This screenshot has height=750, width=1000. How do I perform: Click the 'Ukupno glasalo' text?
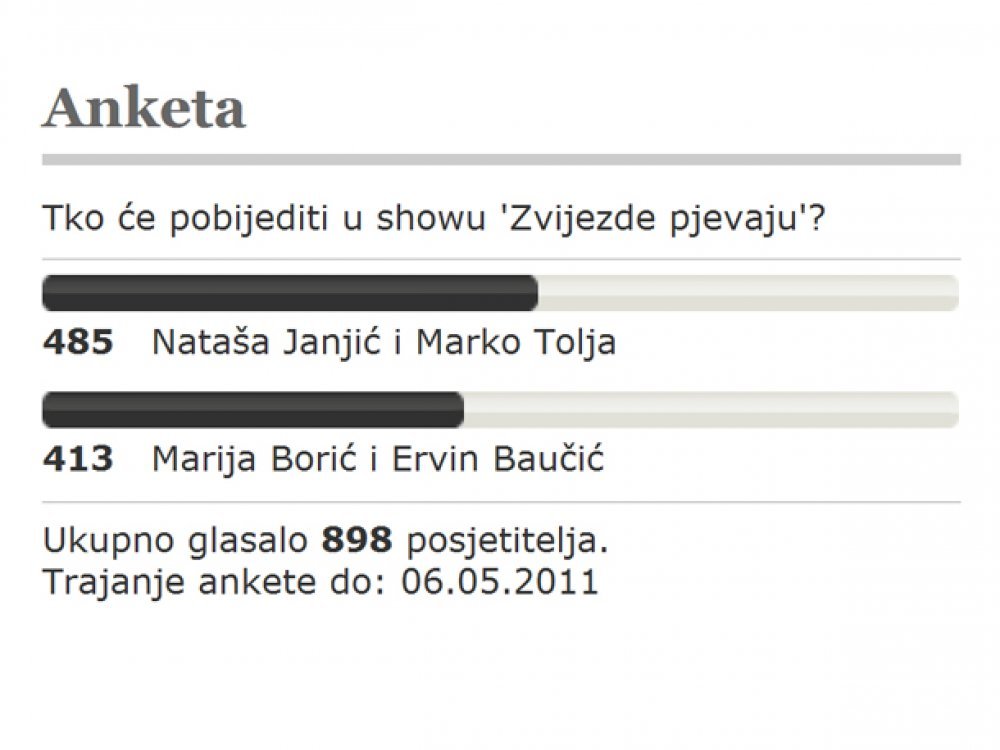(x=175, y=541)
